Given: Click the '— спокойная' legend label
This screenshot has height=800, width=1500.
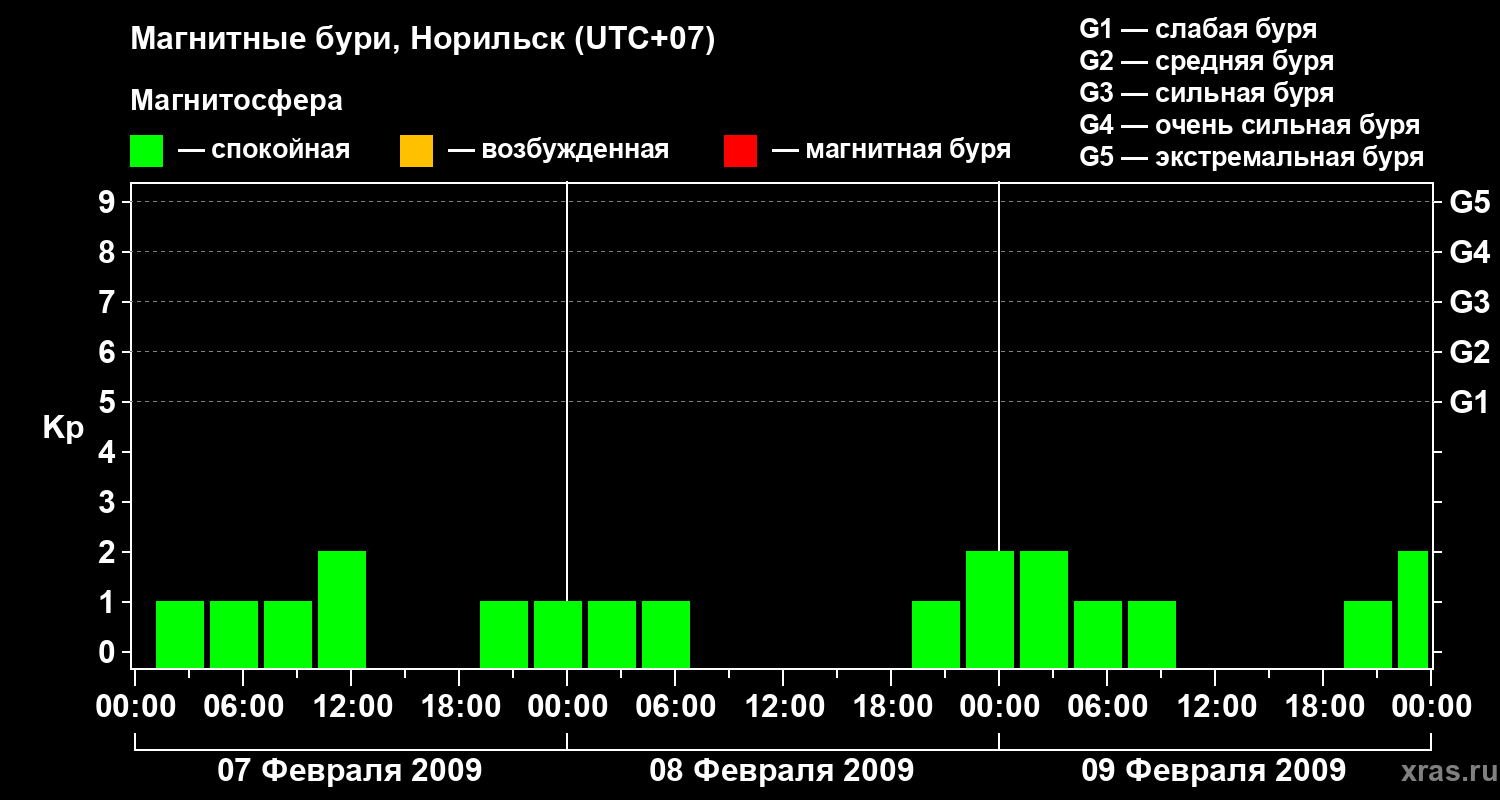Looking at the screenshot, I should click(264, 151).
